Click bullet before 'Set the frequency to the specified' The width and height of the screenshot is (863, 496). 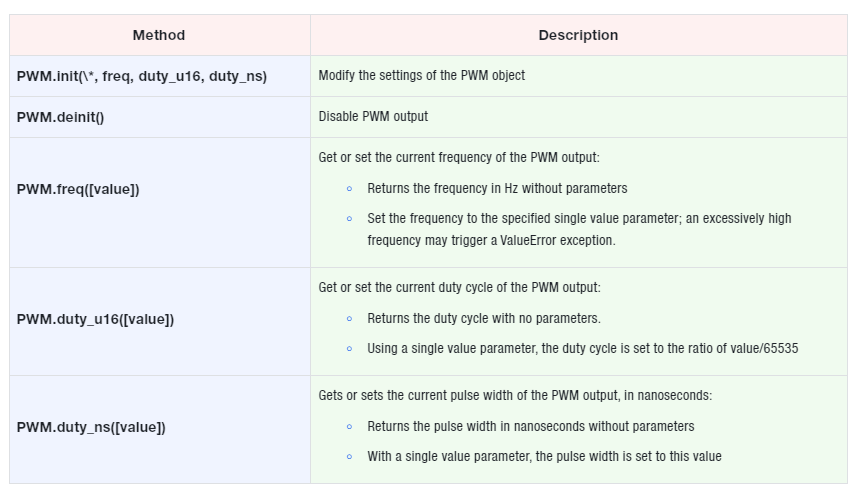click(x=349, y=219)
